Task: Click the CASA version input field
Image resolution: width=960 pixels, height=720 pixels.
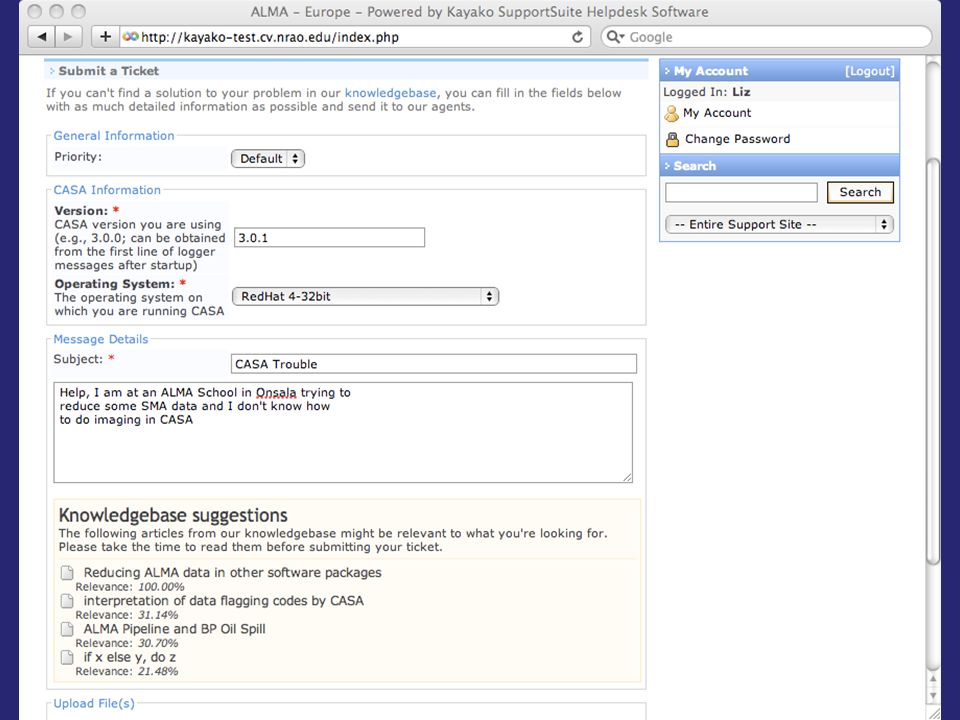Action: point(329,238)
